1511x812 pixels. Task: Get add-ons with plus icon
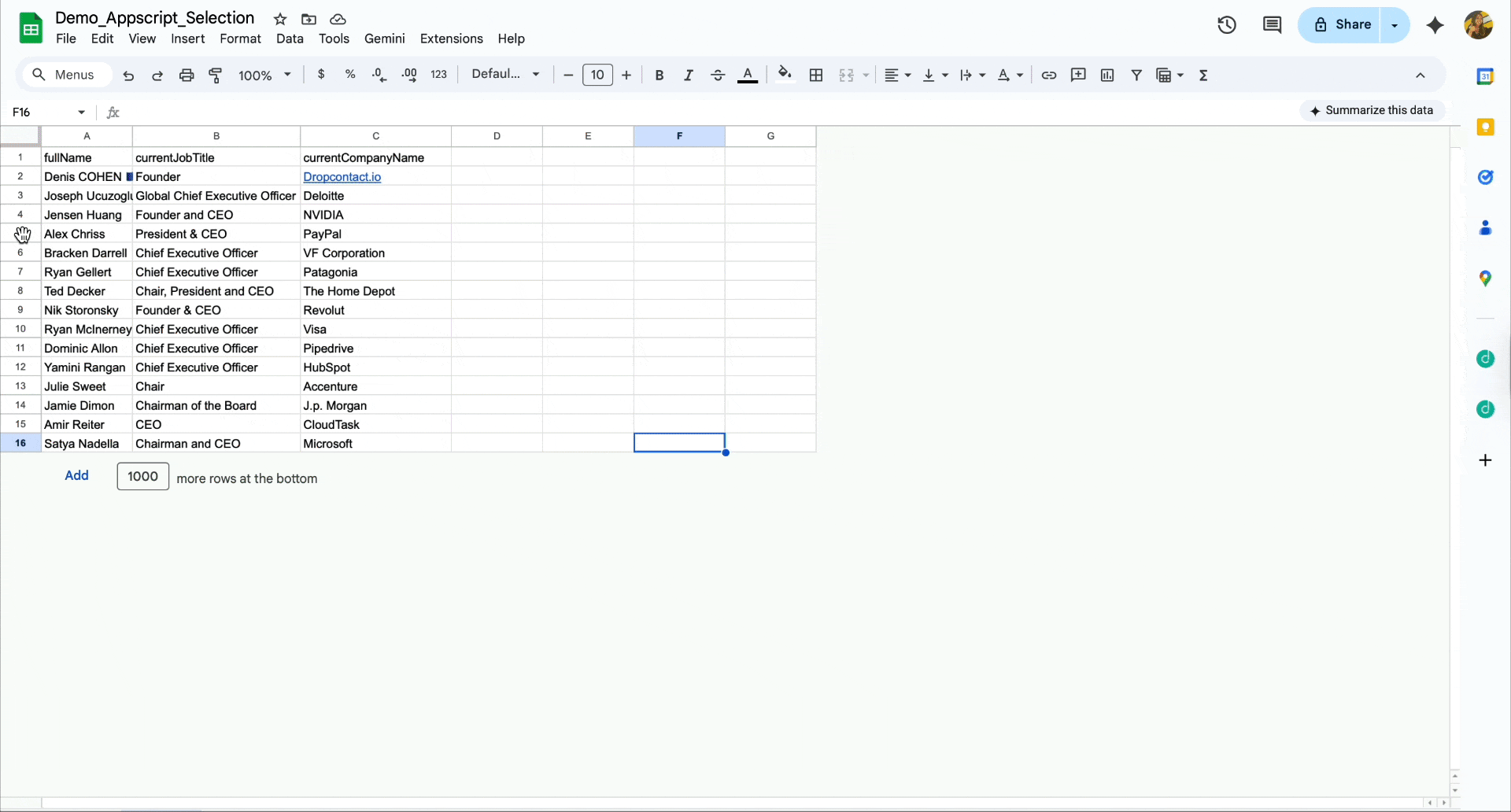click(x=1485, y=460)
